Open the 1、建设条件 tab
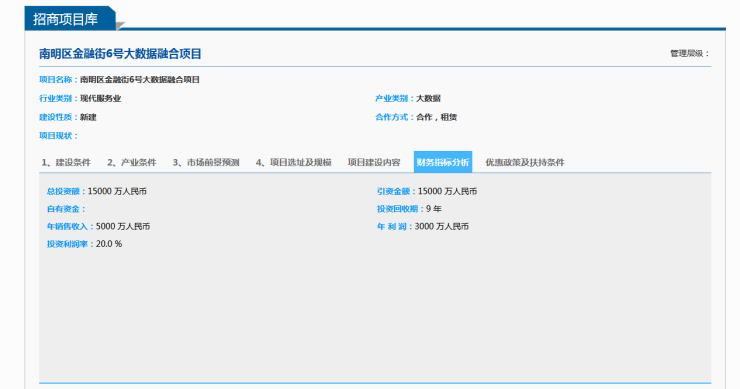Screen dimensions: 740x389 pyautogui.click(x=66, y=162)
